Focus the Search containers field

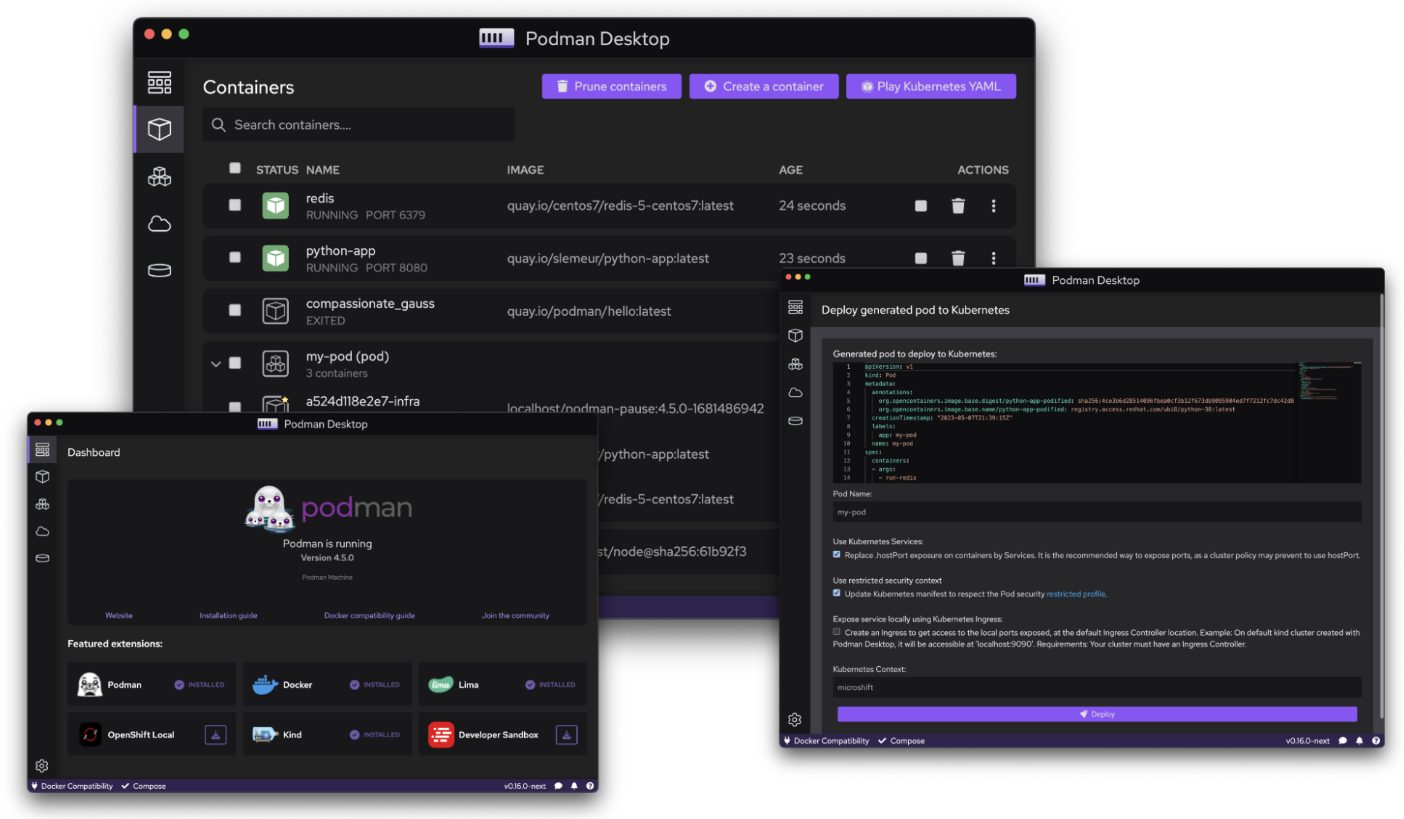pyautogui.click(x=359, y=125)
